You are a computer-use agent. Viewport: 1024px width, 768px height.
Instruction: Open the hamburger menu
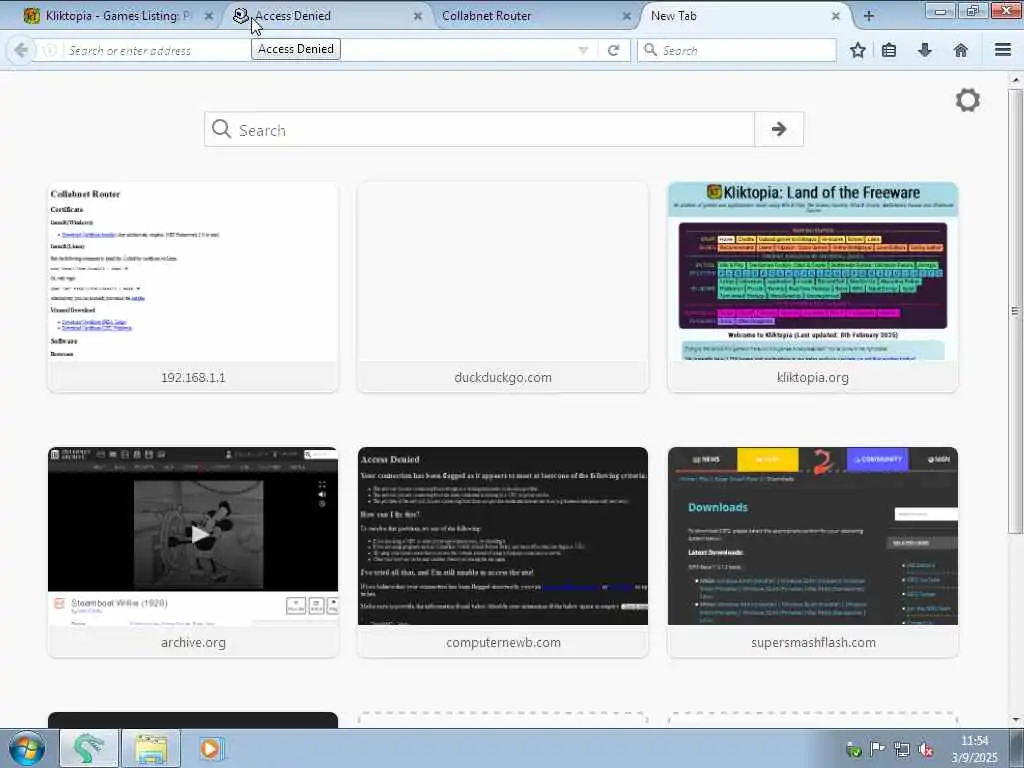[1003, 50]
